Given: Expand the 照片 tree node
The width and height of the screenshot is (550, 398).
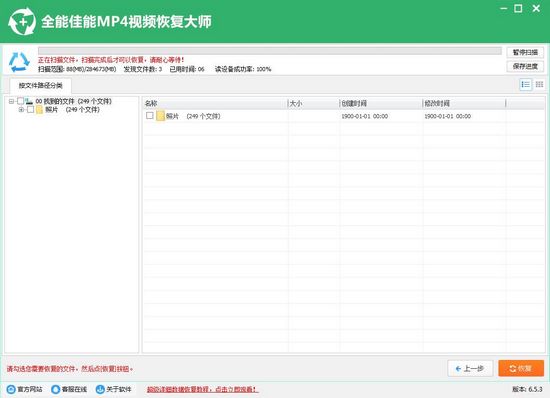Looking at the screenshot, I should point(21,110).
